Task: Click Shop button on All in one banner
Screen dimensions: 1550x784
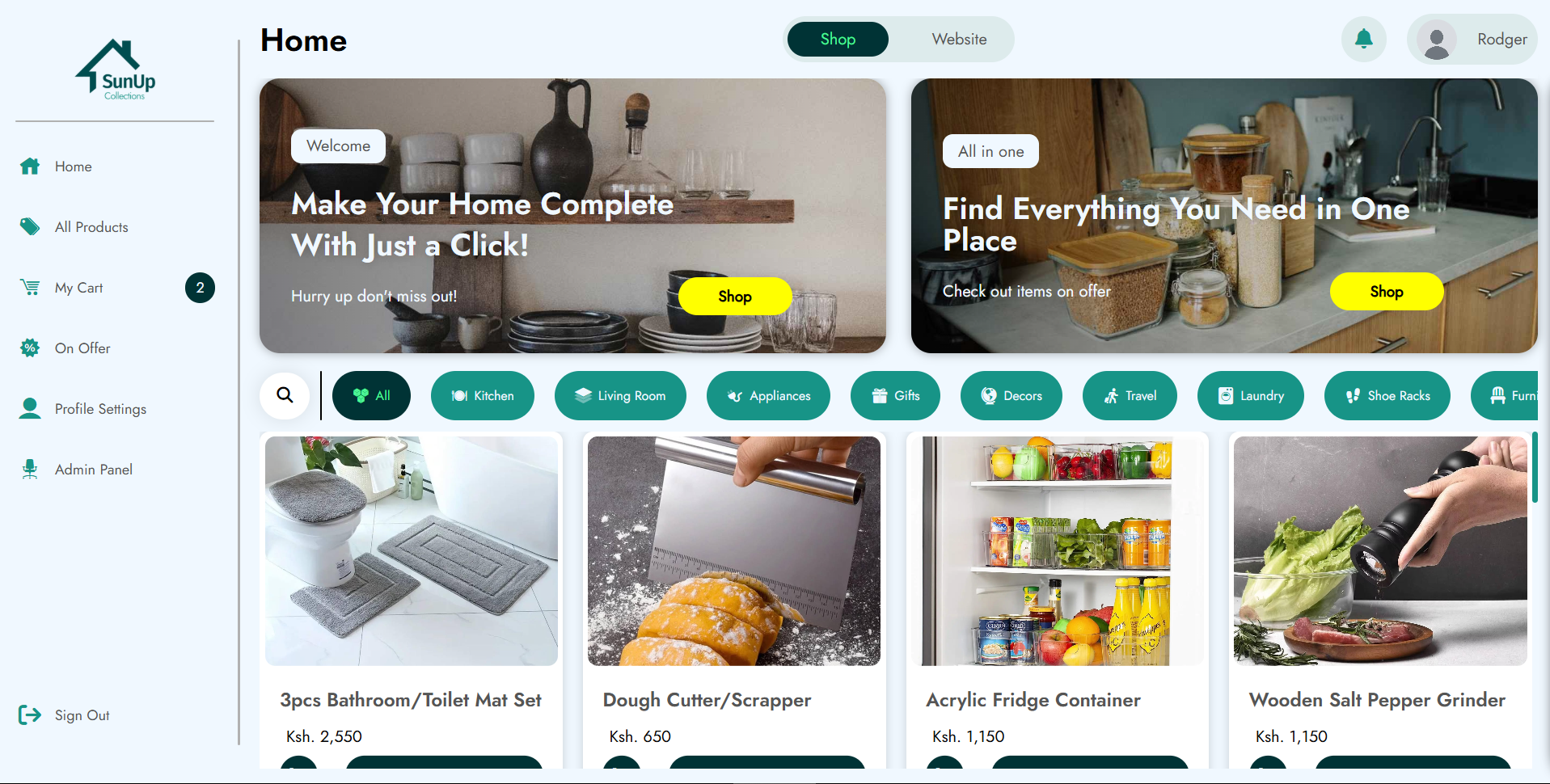Action: (1387, 291)
